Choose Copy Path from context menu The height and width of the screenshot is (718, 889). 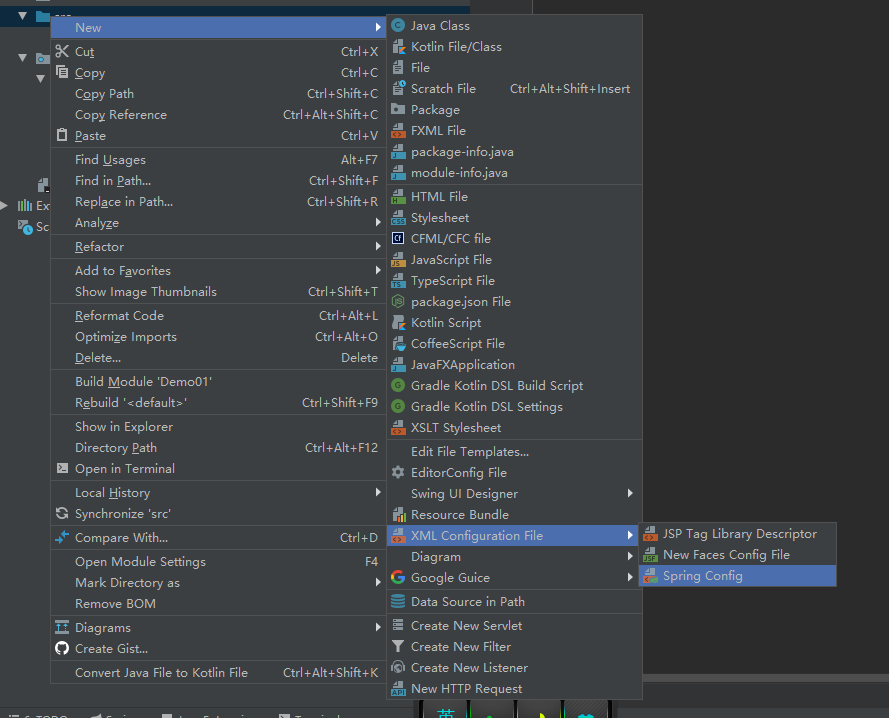[x=218, y=94]
